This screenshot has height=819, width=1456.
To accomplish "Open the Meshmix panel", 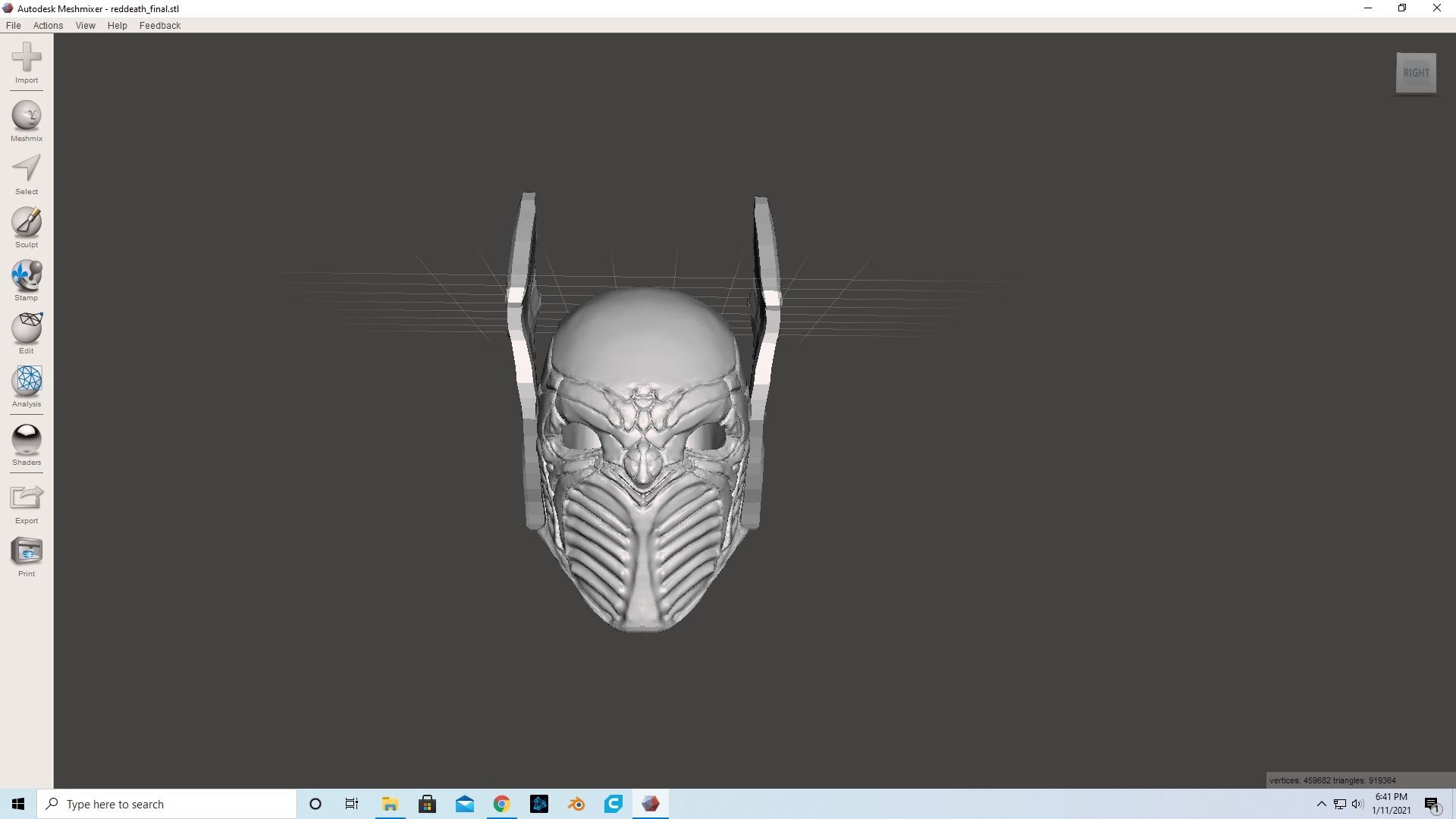I will 27,121.
